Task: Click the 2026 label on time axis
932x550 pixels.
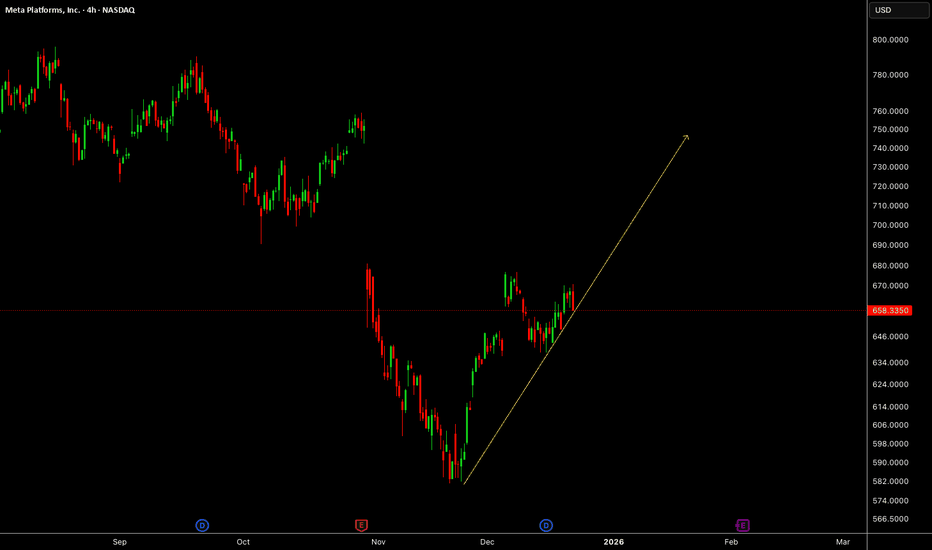Action: [613, 541]
